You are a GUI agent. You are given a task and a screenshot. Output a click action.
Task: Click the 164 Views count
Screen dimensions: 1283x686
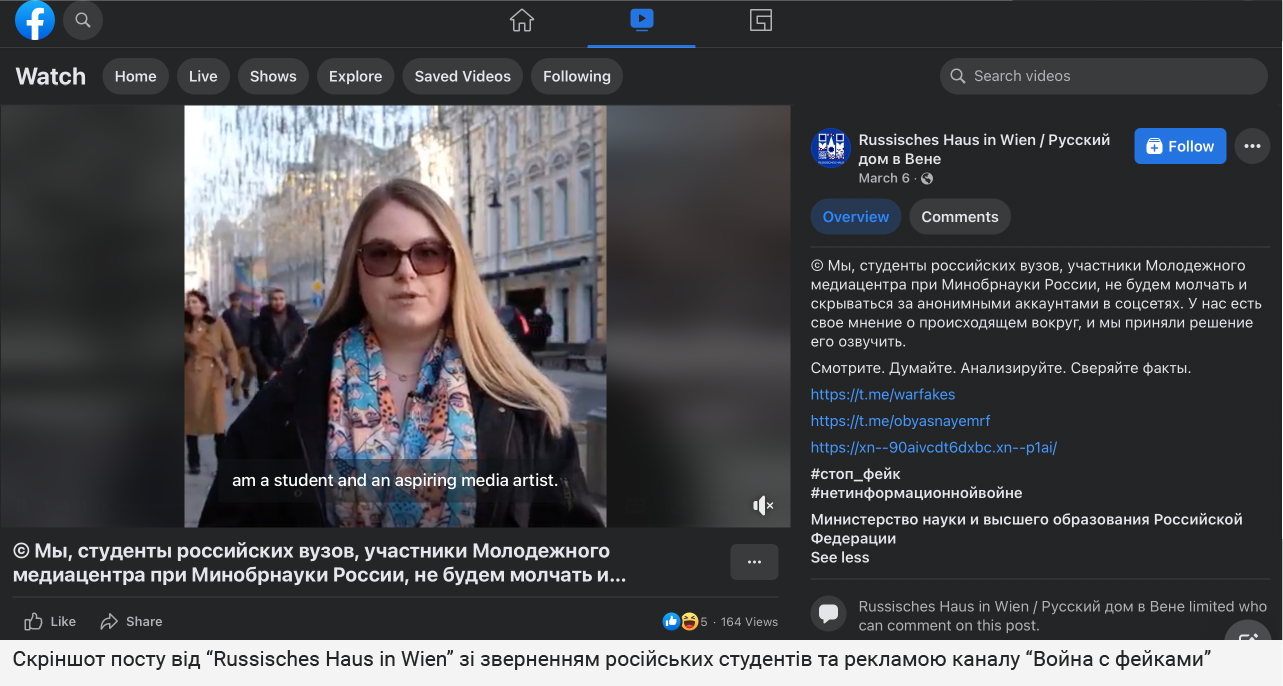(x=749, y=622)
